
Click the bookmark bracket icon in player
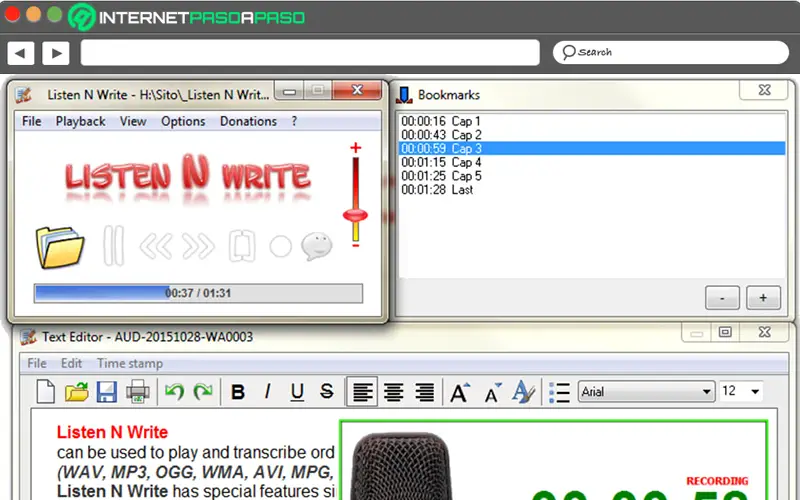tap(242, 246)
